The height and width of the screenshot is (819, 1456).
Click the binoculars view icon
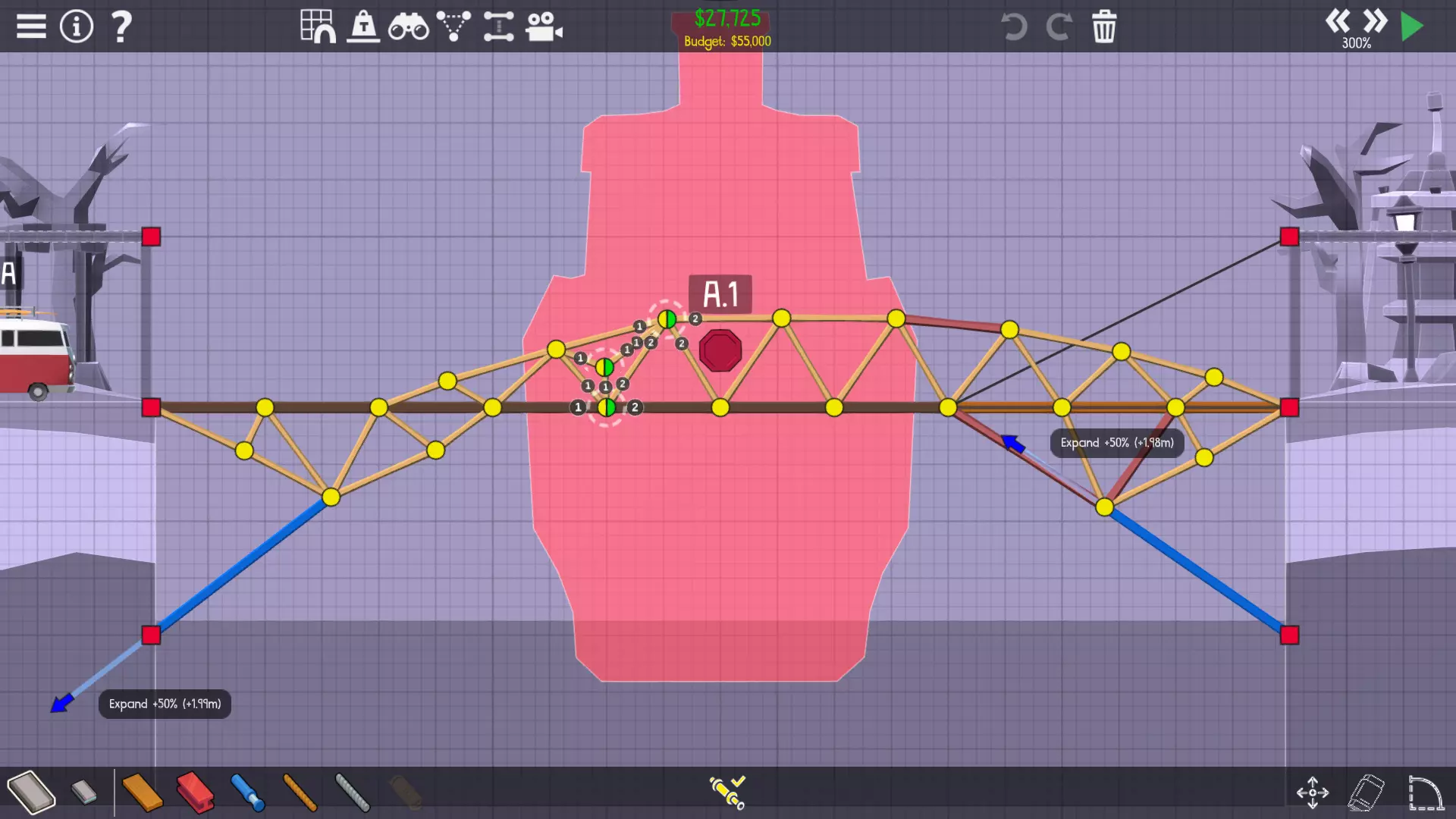408,27
